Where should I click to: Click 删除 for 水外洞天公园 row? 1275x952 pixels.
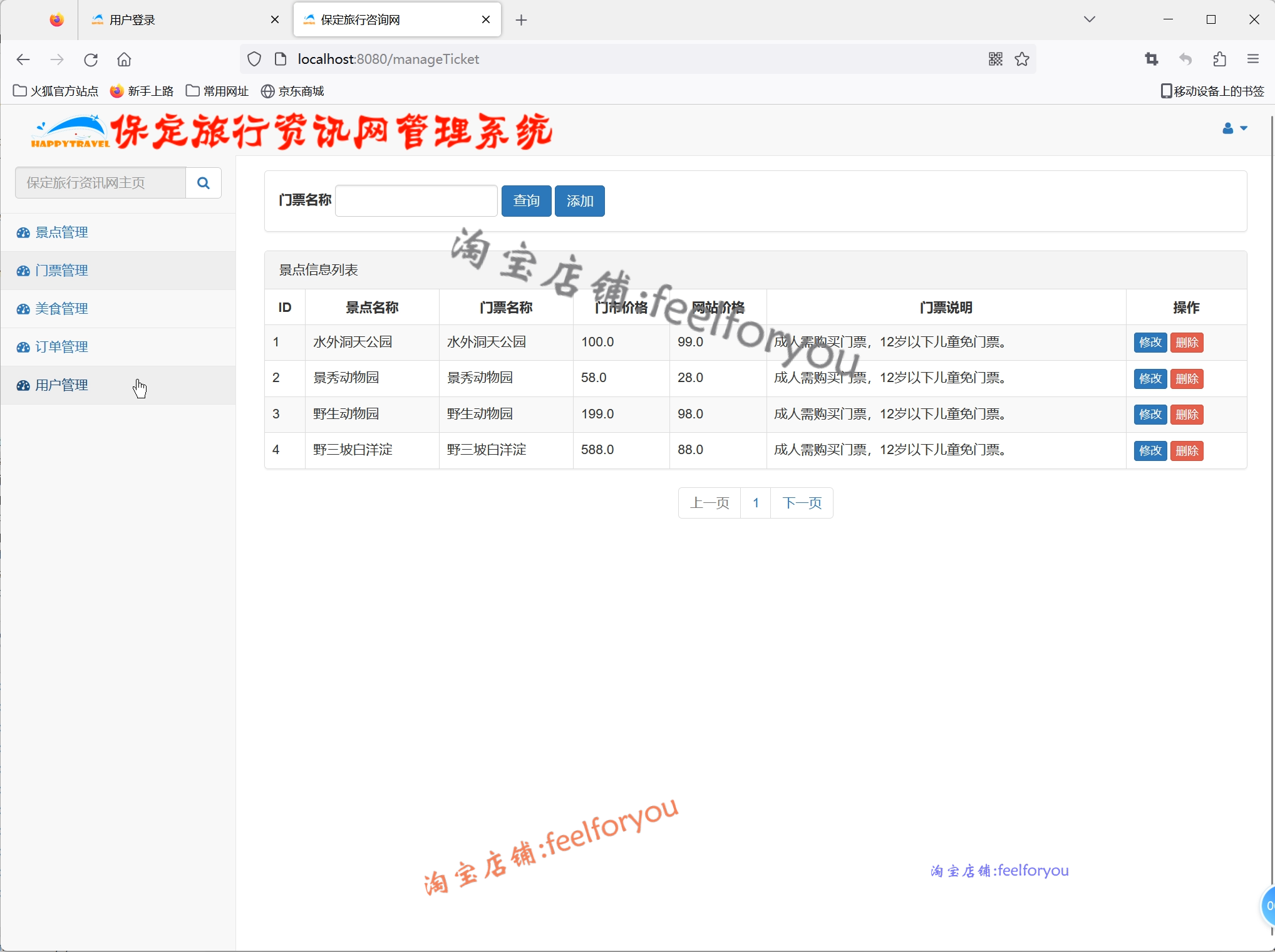pyautogui.click(x=1187, y=343)
